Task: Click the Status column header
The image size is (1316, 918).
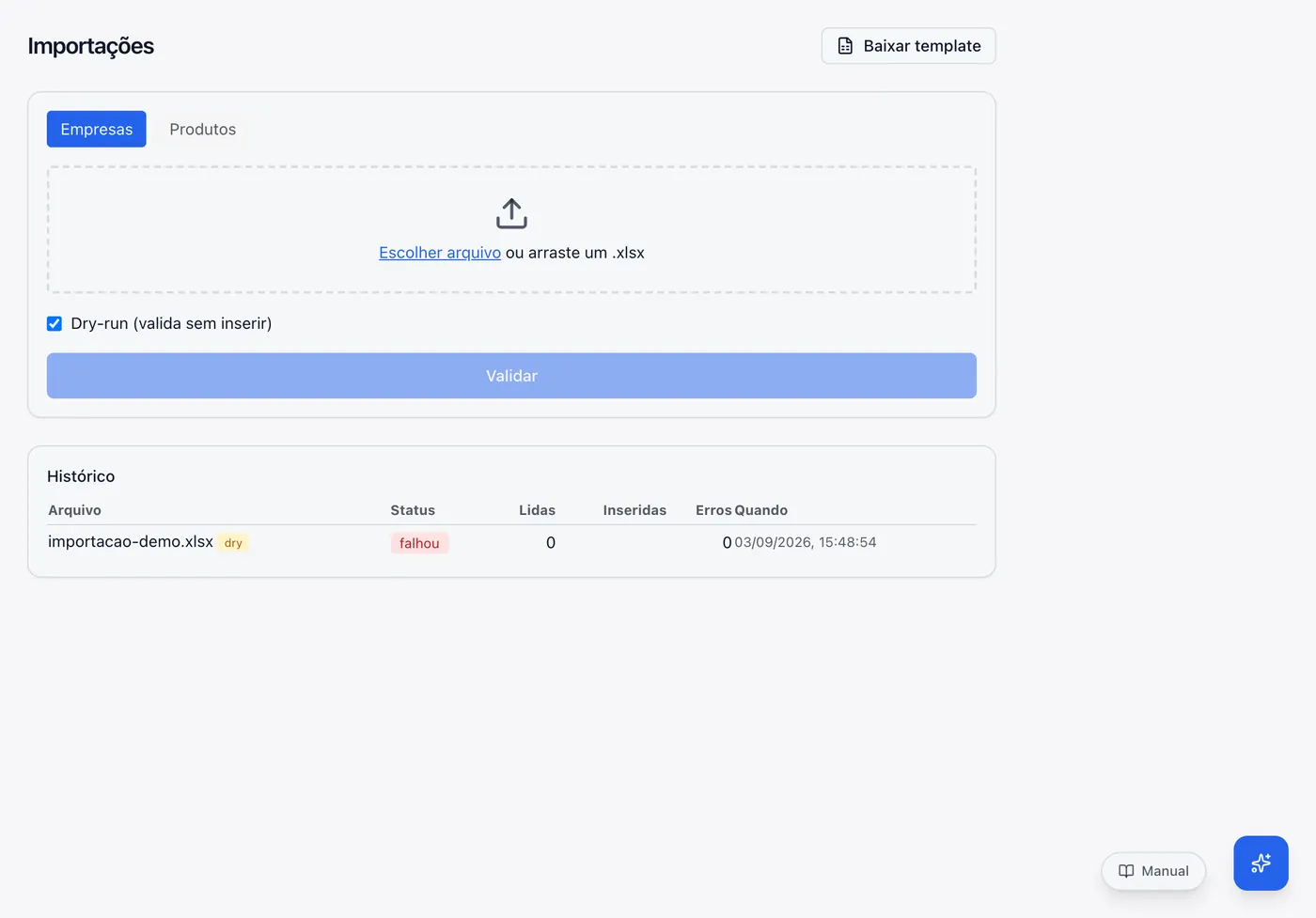Action: coord(413,510)
